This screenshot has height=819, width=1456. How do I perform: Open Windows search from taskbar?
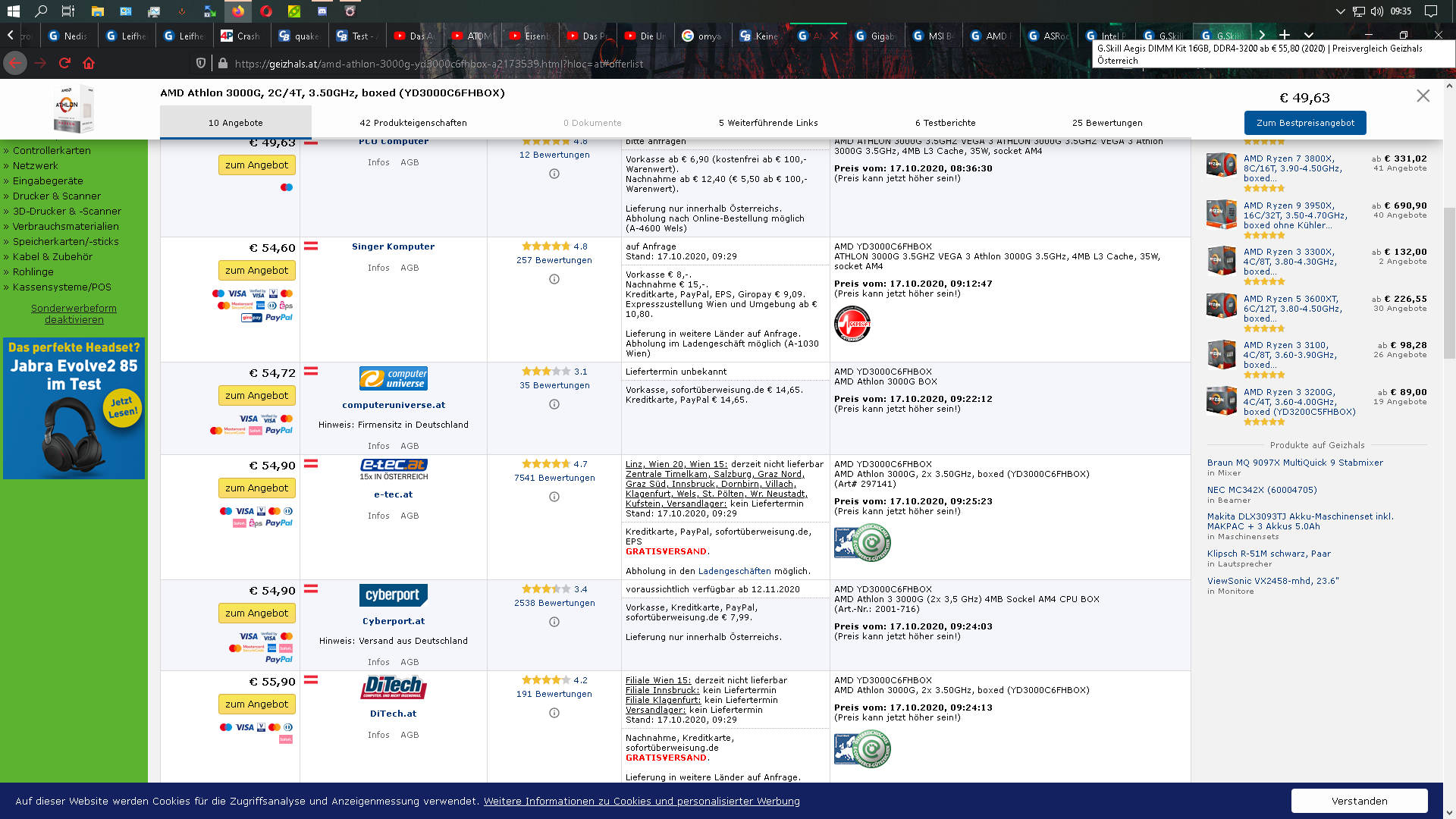pos(41,11)
